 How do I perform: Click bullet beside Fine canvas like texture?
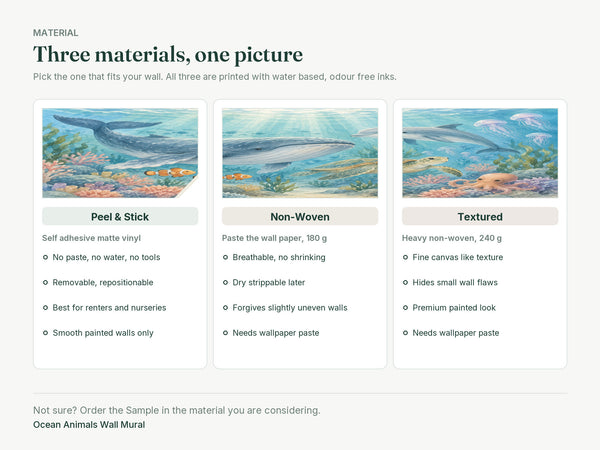[405, 257]
